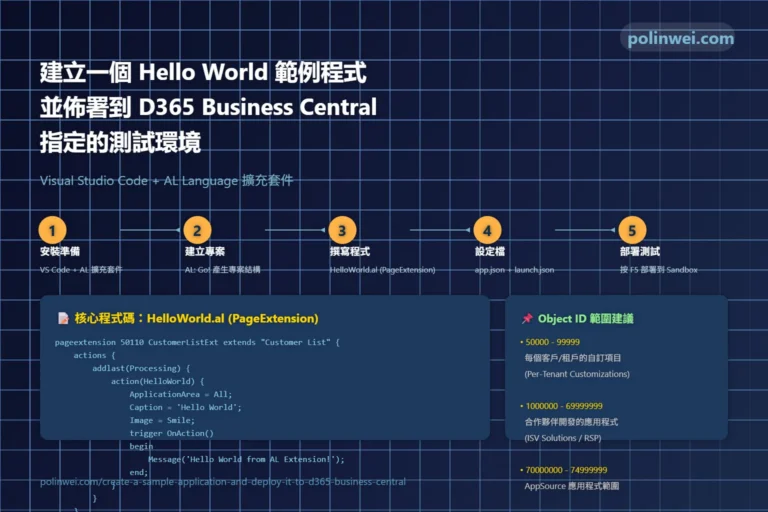
Task: Click the addlast(Processing) { code line
Action: pyautogui.click(x=141, y=368)
